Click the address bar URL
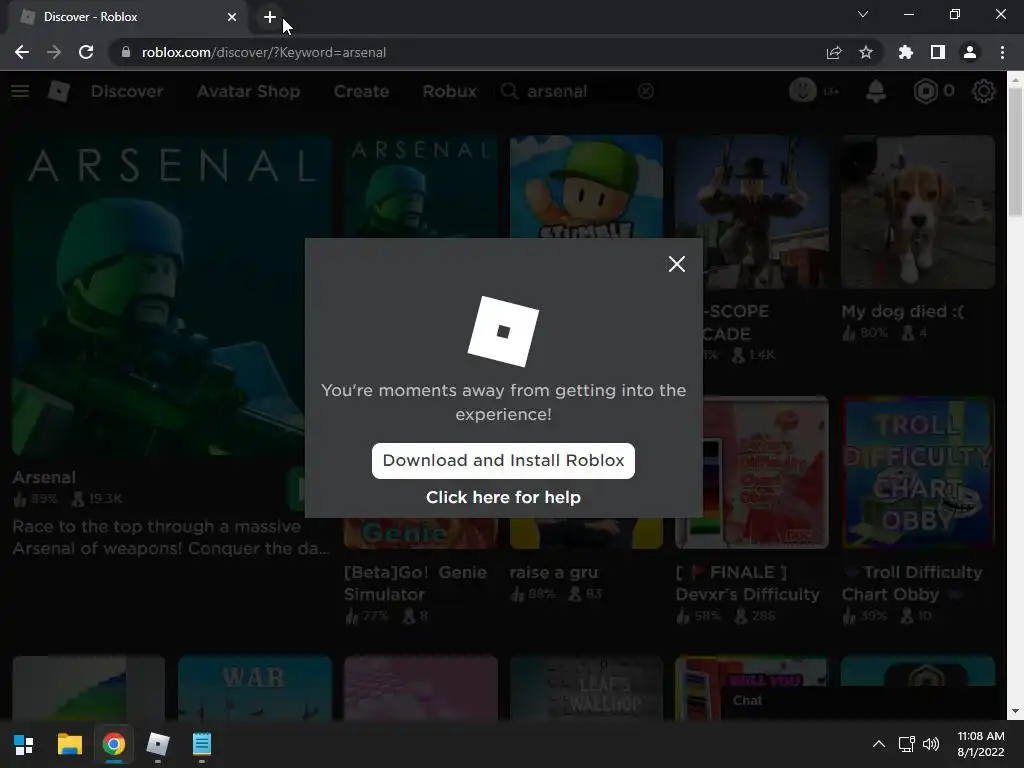Screen dimensions: 1024x768 pos(264,52)
